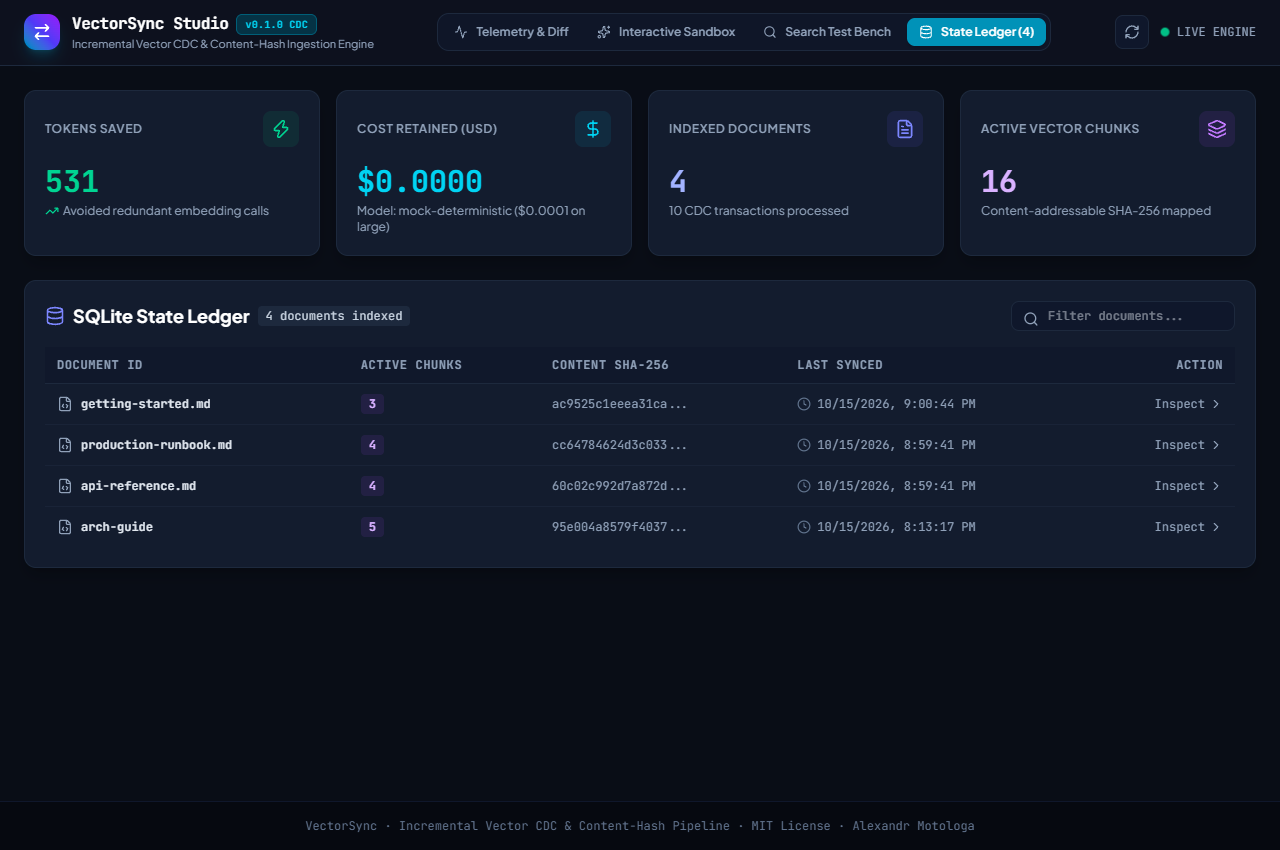
Task: Click the Content SHA-256 column header
Action: pos(610,365)
